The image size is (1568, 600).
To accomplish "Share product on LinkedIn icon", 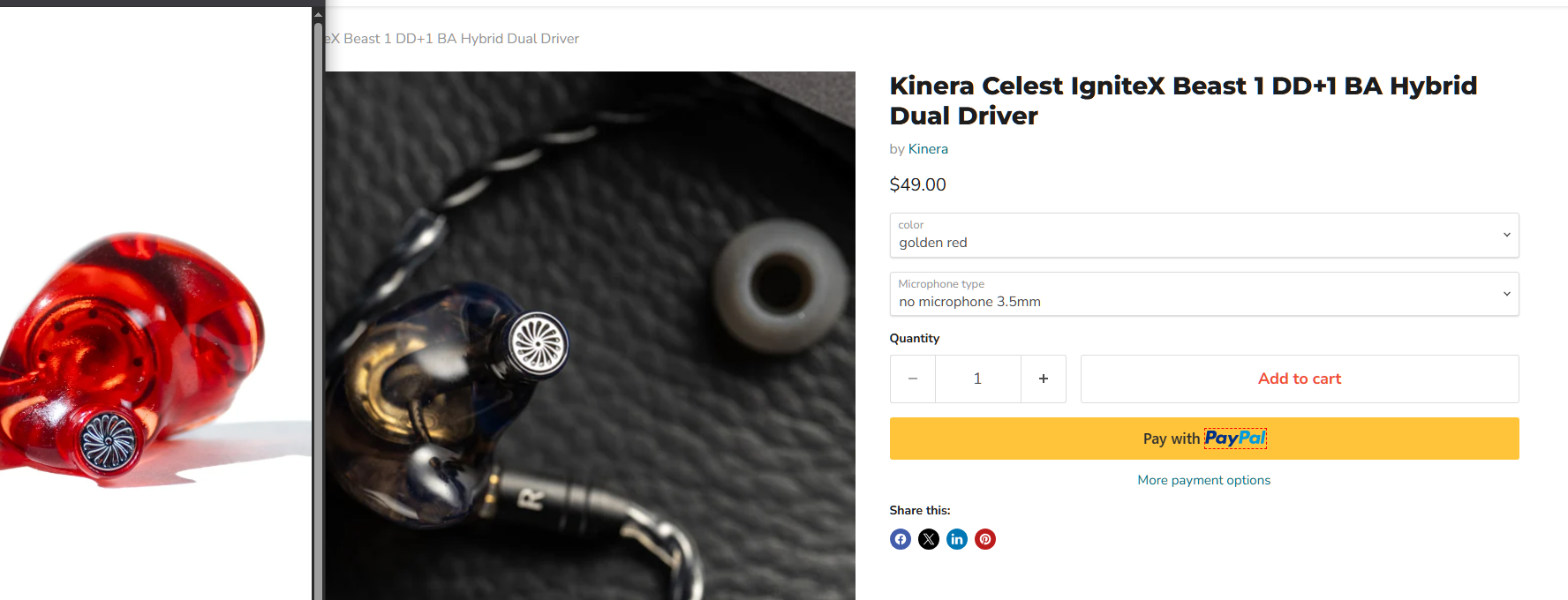I will click(x=956, y=539).
